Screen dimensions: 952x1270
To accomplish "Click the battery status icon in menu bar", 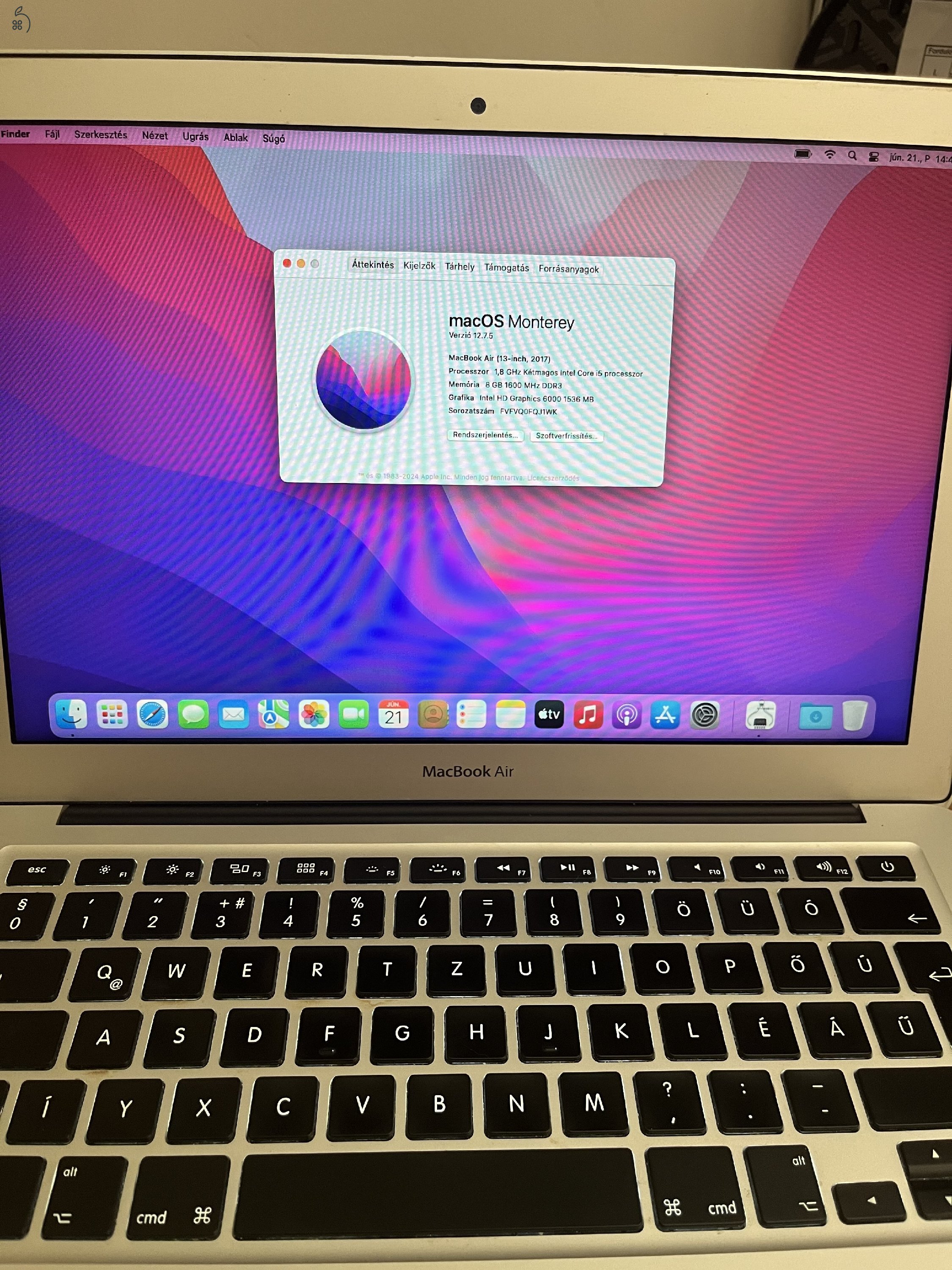I will click(803, 154).
